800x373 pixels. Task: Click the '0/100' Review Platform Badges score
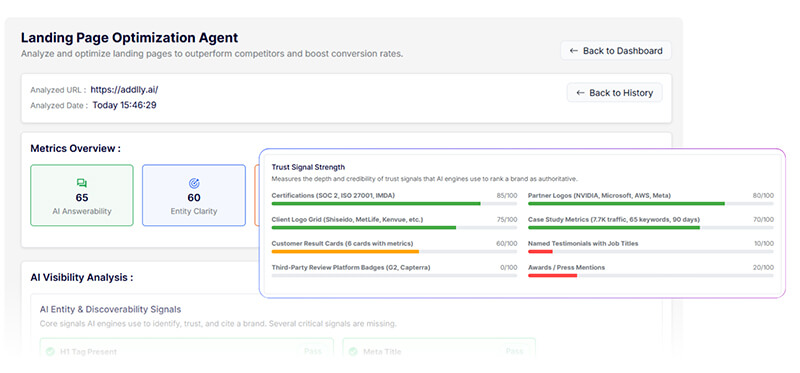(509, 267)
